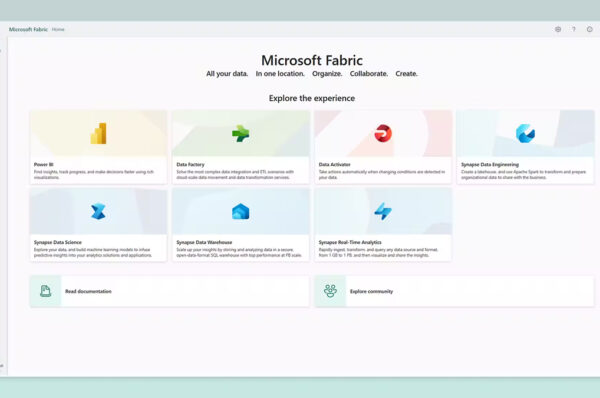Click the Synapse Real-Time Analytics lightning icon
Viewport: 600px width, 398px height.
[383, 211]
